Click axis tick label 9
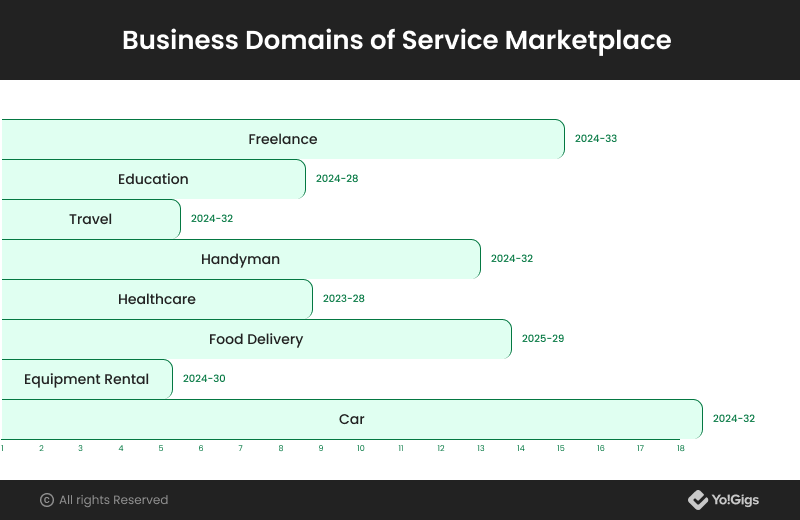The height and width of the screenshot is (520, 800). [x=321, y=448]
